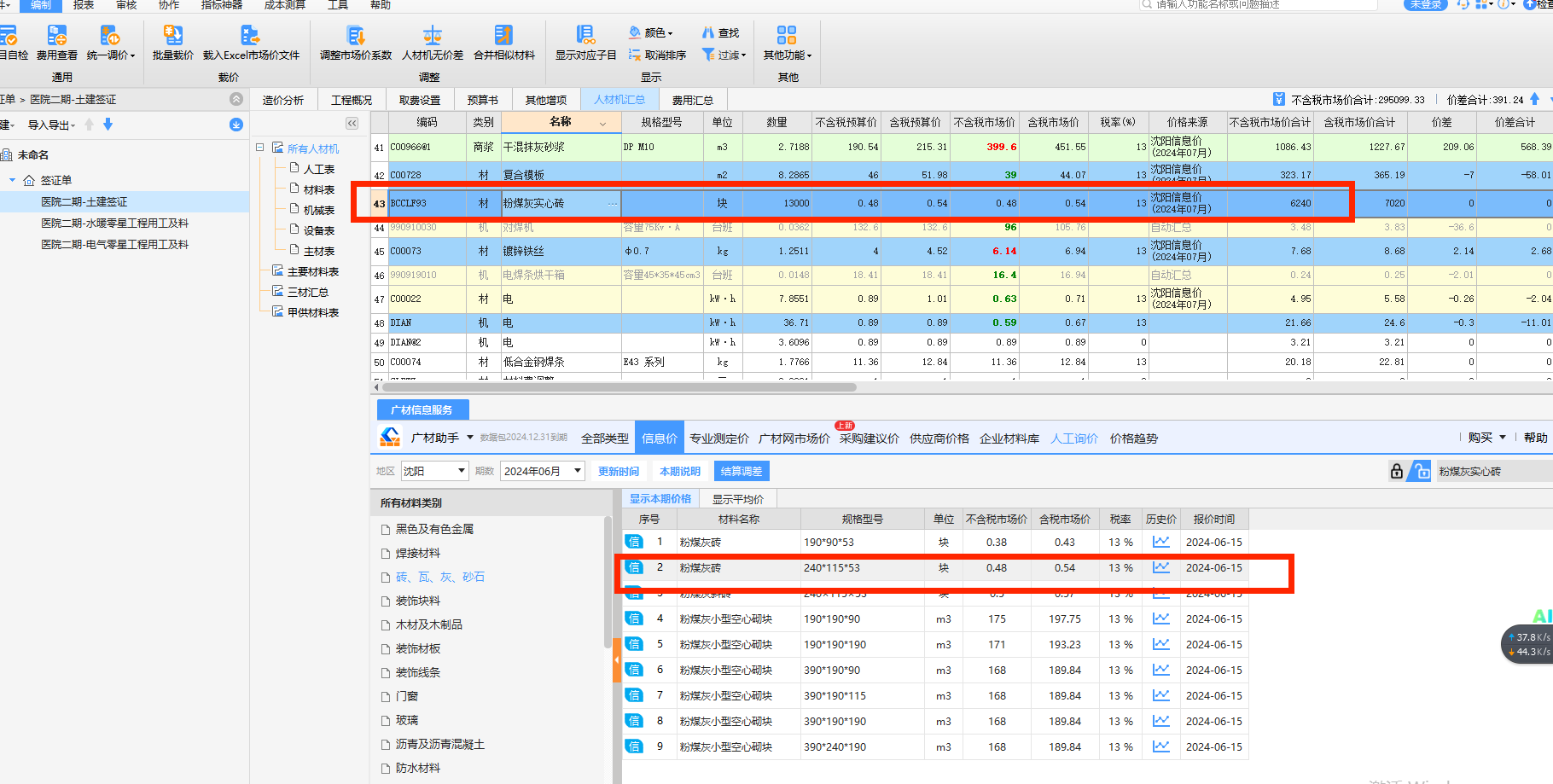Open the 报表 menu
Viewport: 1553px width, 784px height.
click(84, 5)
